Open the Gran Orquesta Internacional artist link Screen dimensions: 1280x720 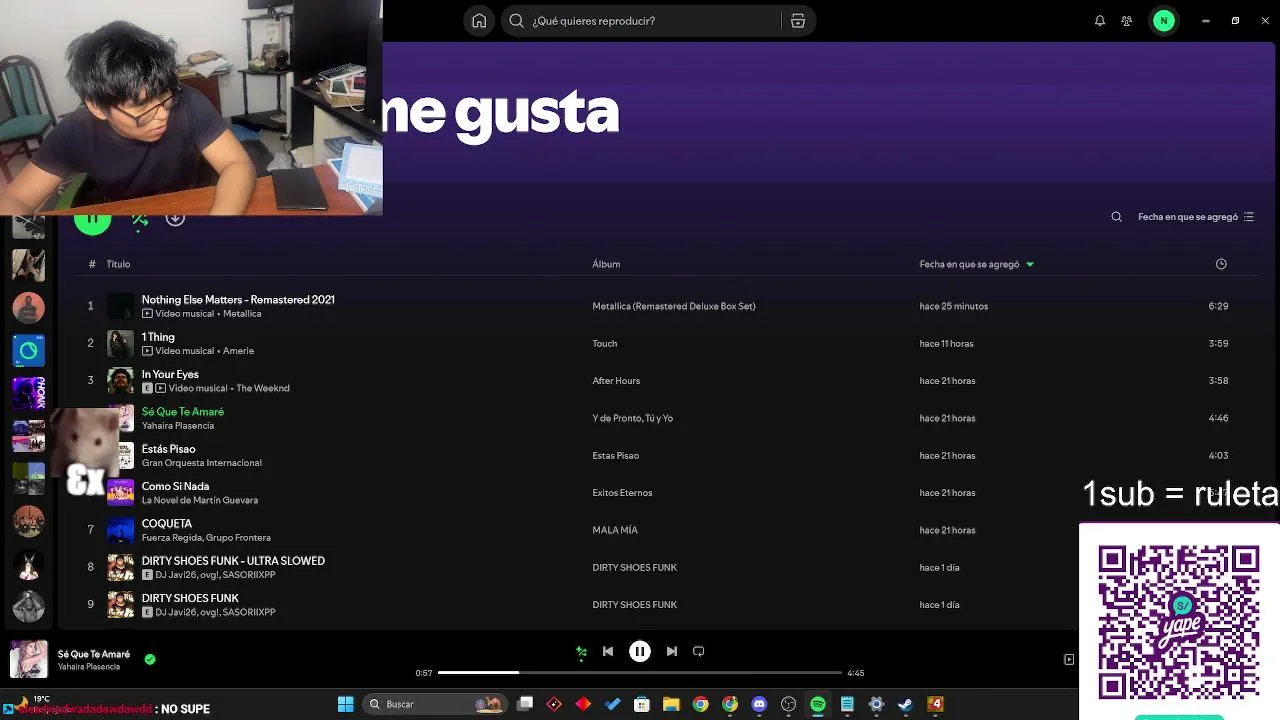coord(202,463)
